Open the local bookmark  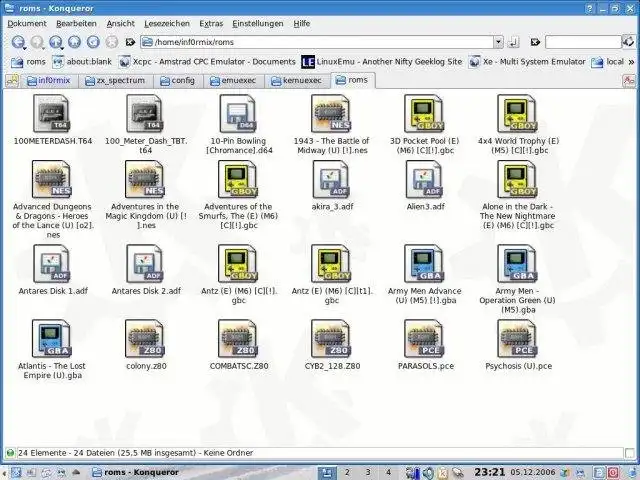point(607,62)
